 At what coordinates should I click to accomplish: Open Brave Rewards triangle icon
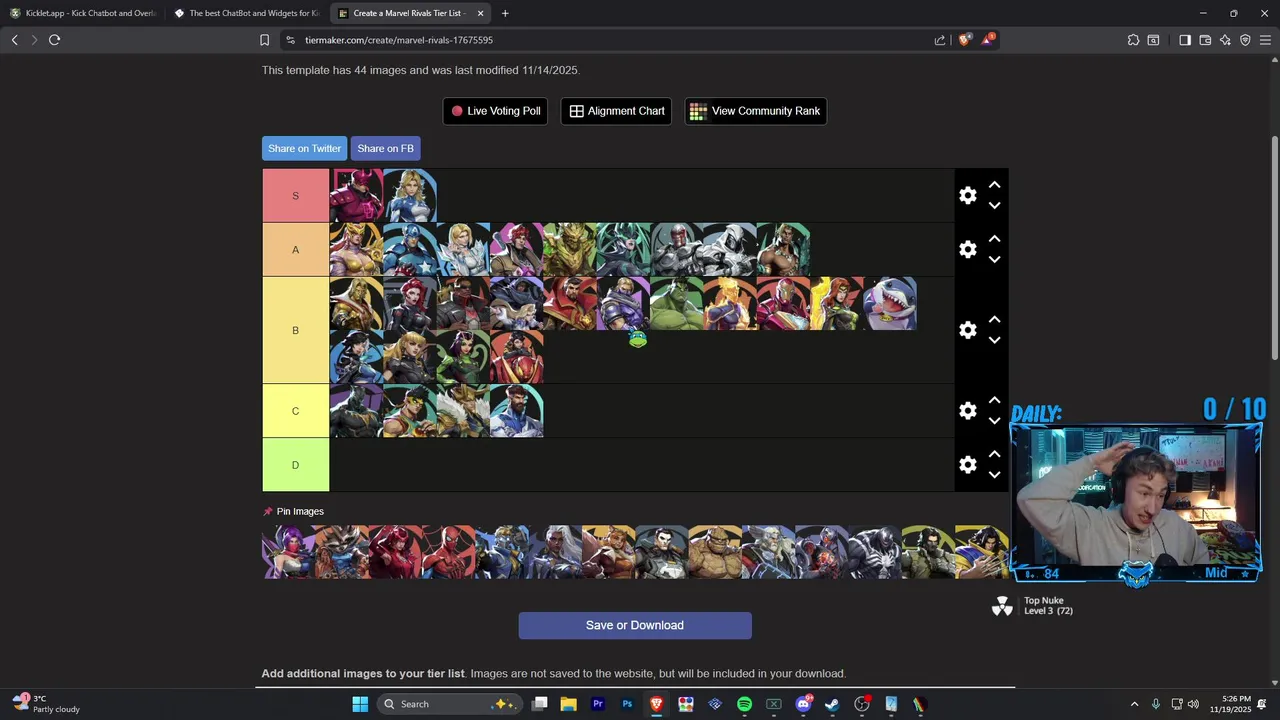click(988, 40)
